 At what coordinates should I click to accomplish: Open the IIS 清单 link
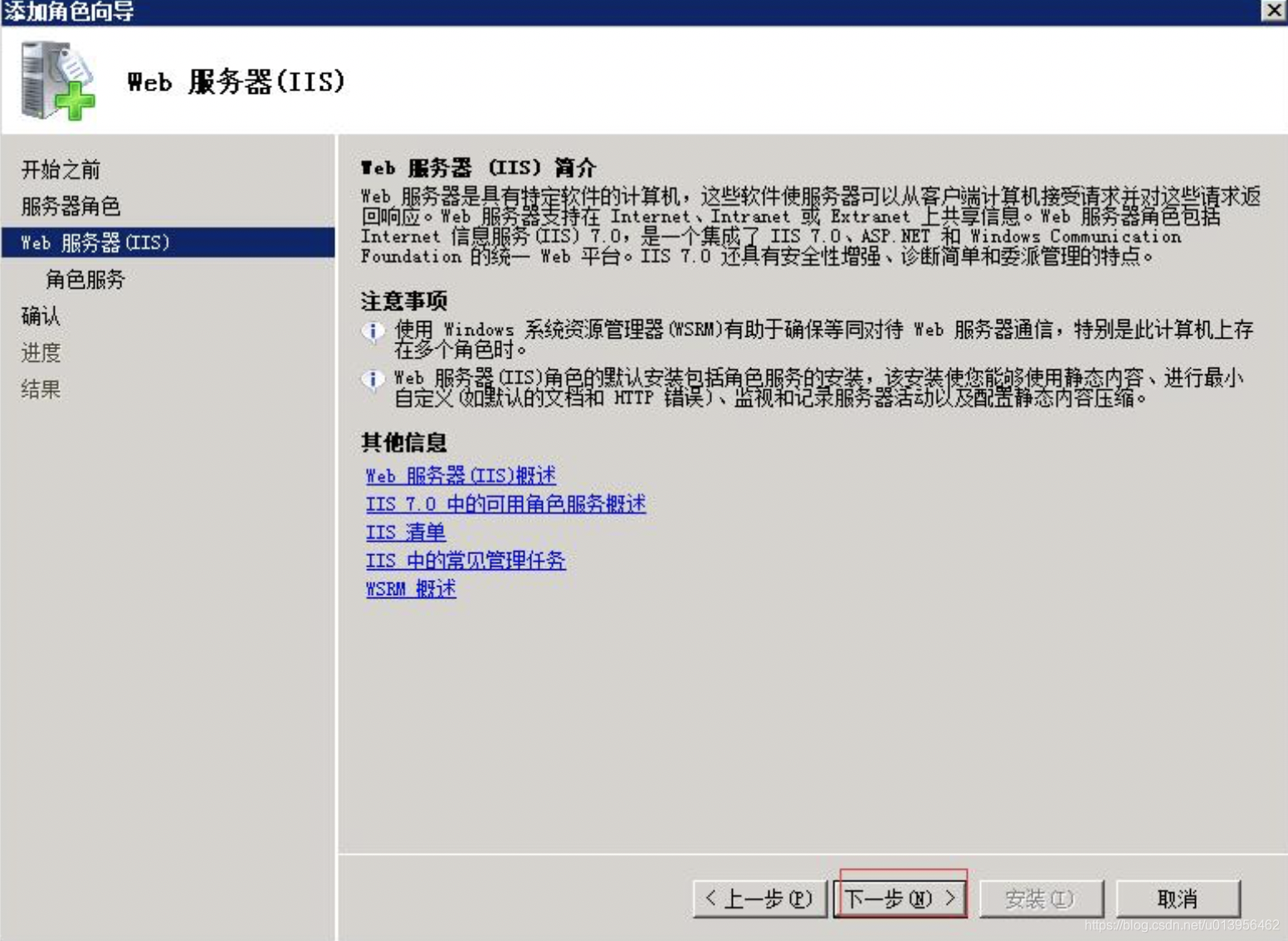[x=406, y=532]
